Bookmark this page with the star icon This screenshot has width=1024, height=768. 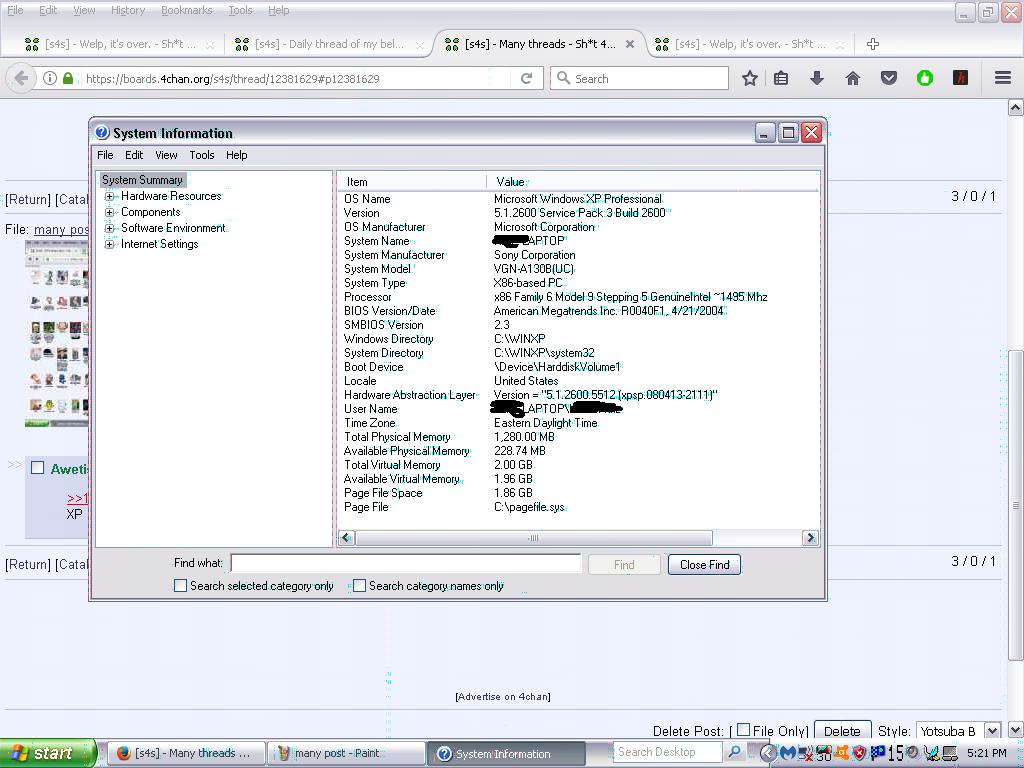pos(750,78)
